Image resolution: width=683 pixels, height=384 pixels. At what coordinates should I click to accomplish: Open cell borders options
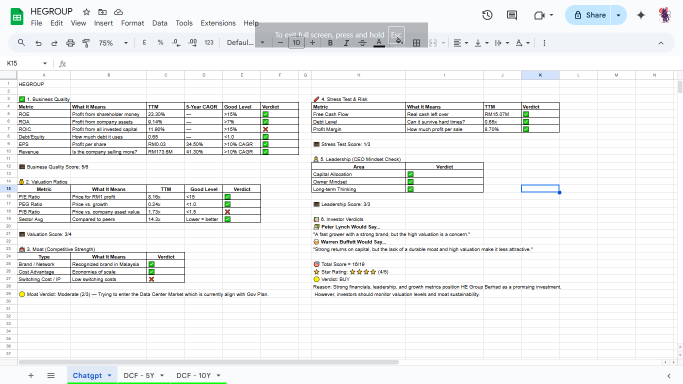click(416, 43)
